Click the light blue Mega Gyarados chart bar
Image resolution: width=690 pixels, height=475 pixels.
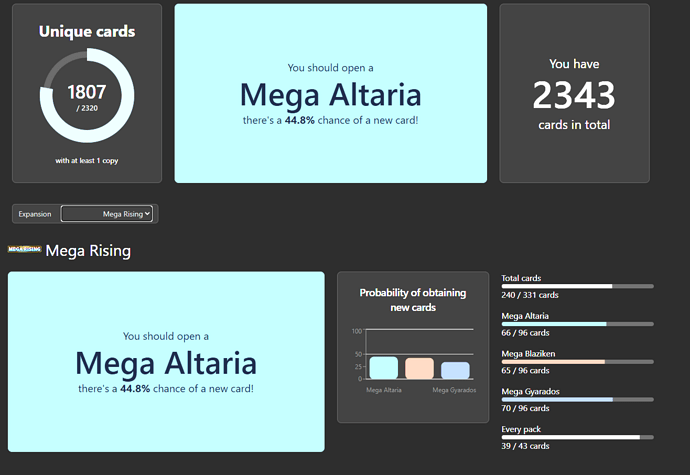[x=455, y=370]
